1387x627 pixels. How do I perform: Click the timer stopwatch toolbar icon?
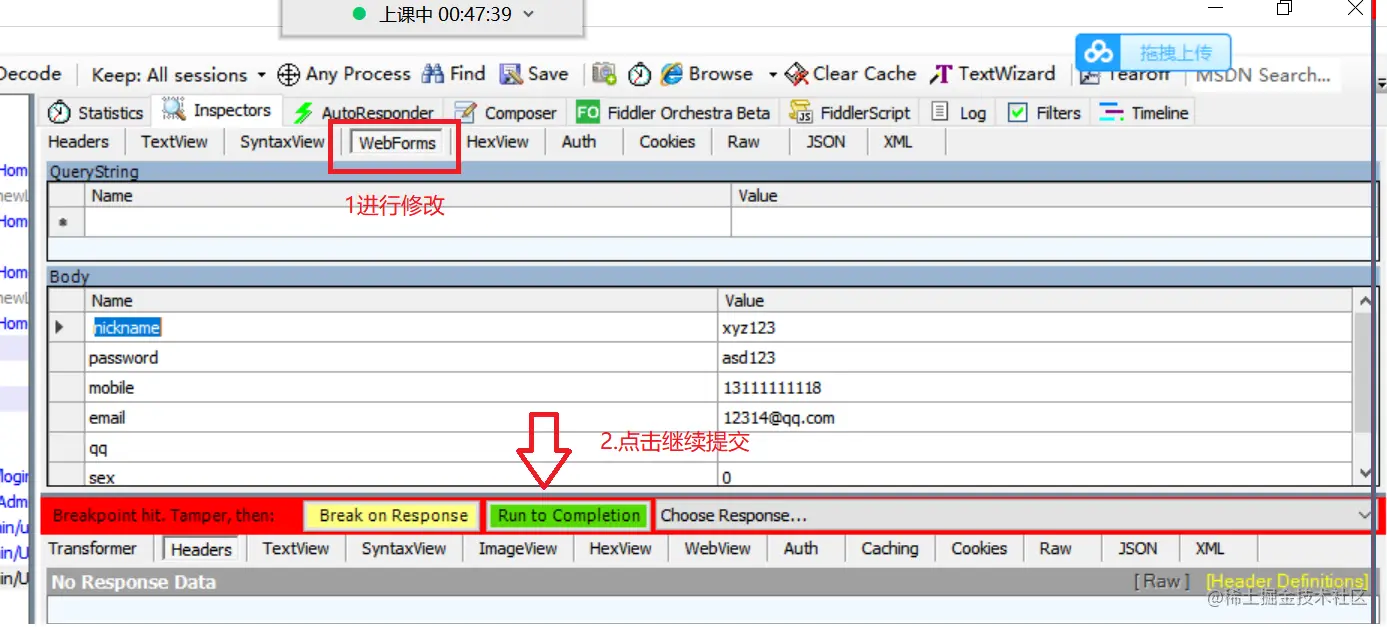(640, 74)
